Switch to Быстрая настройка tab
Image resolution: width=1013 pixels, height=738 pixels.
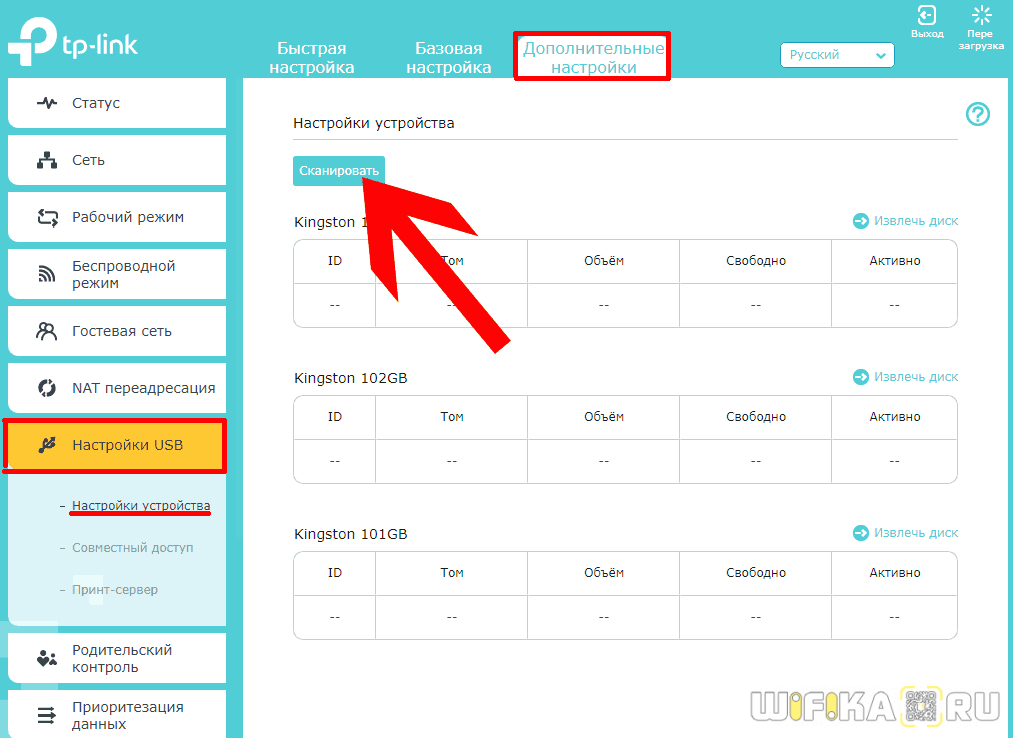311,58
